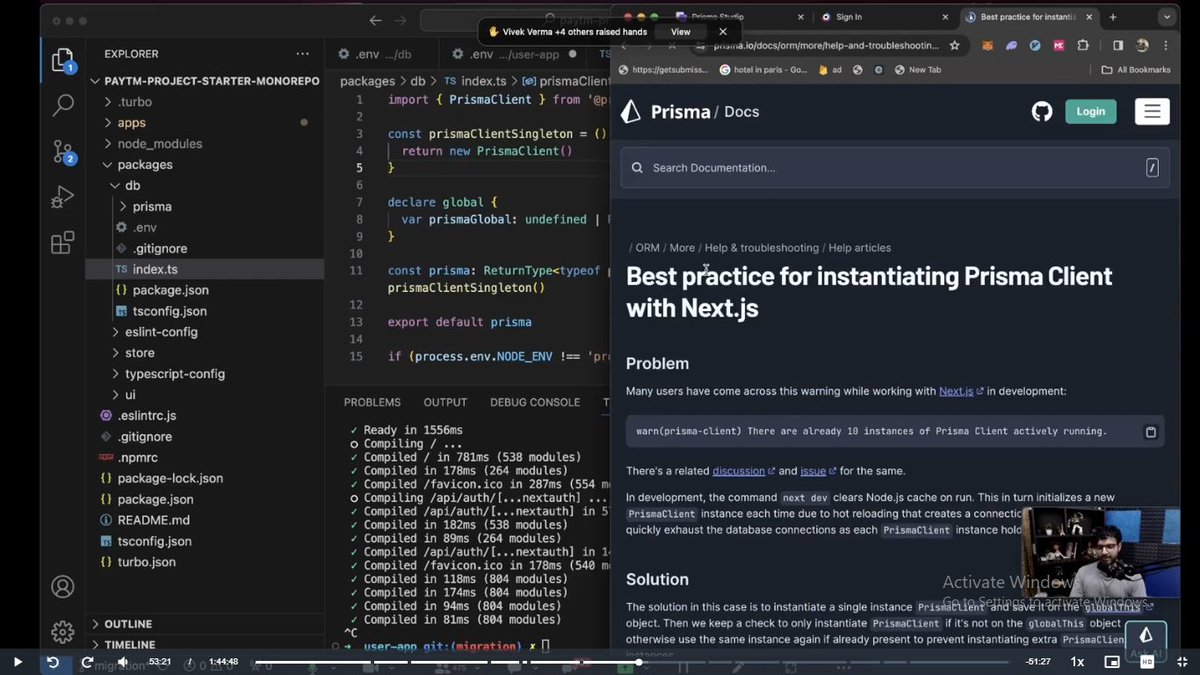Click the Search Documentation field
This screenshot has height=675, width=1200.
895,168
